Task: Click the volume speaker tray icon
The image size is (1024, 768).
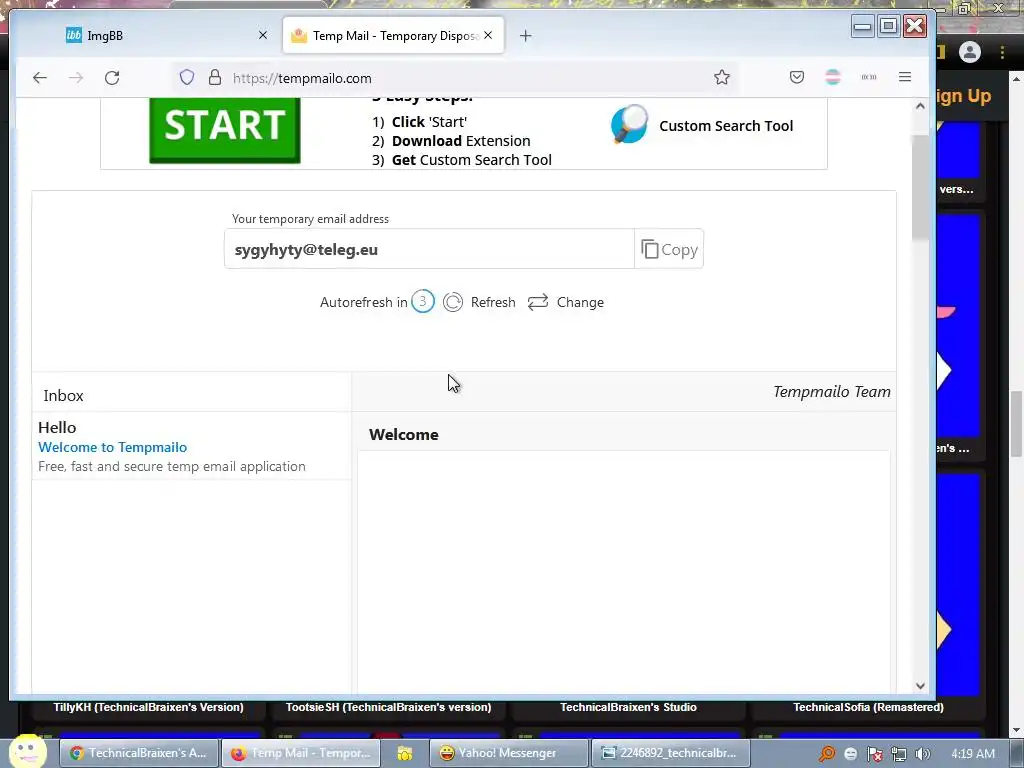Action: pyautogui.click(x=923, y=754)
